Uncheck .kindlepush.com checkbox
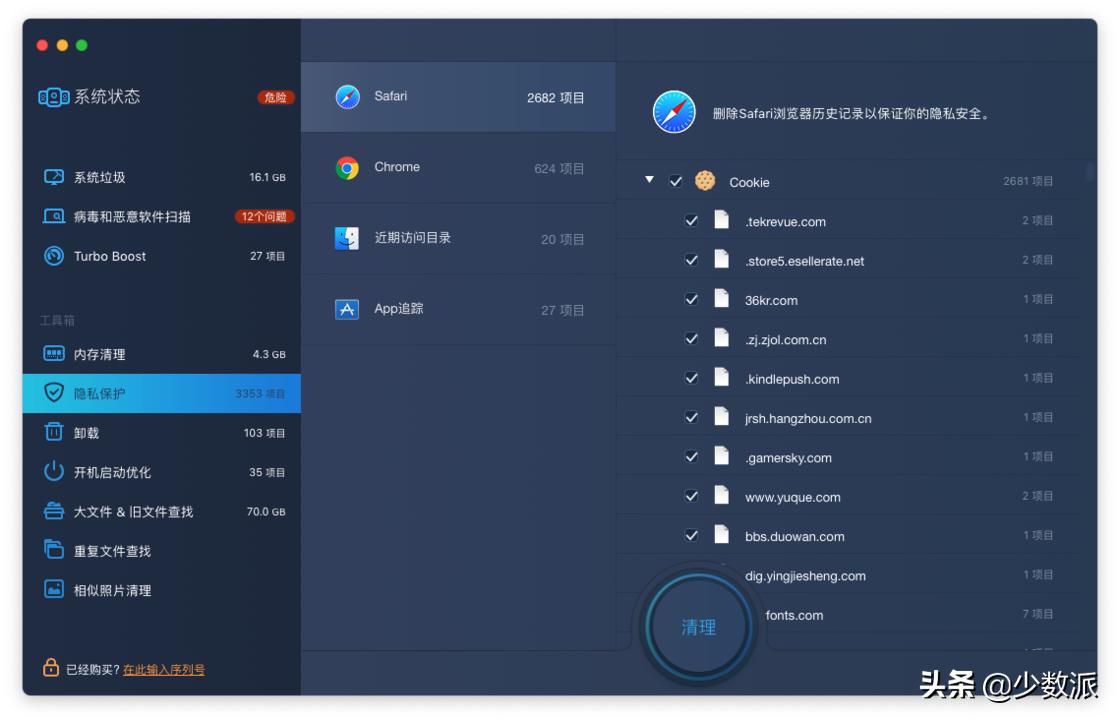This screenshot has height=722, width=1120. [691, 378]
